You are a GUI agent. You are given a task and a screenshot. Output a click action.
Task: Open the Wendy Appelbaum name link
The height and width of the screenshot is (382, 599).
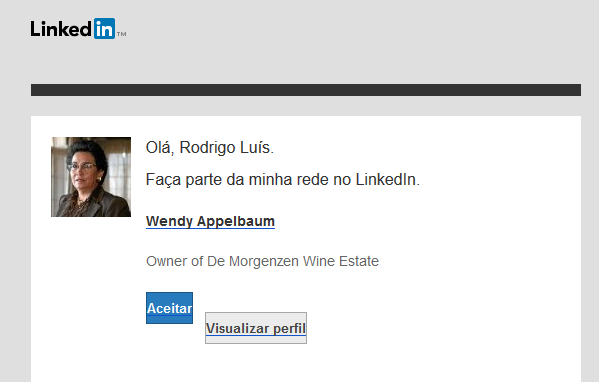pos(210,222)
